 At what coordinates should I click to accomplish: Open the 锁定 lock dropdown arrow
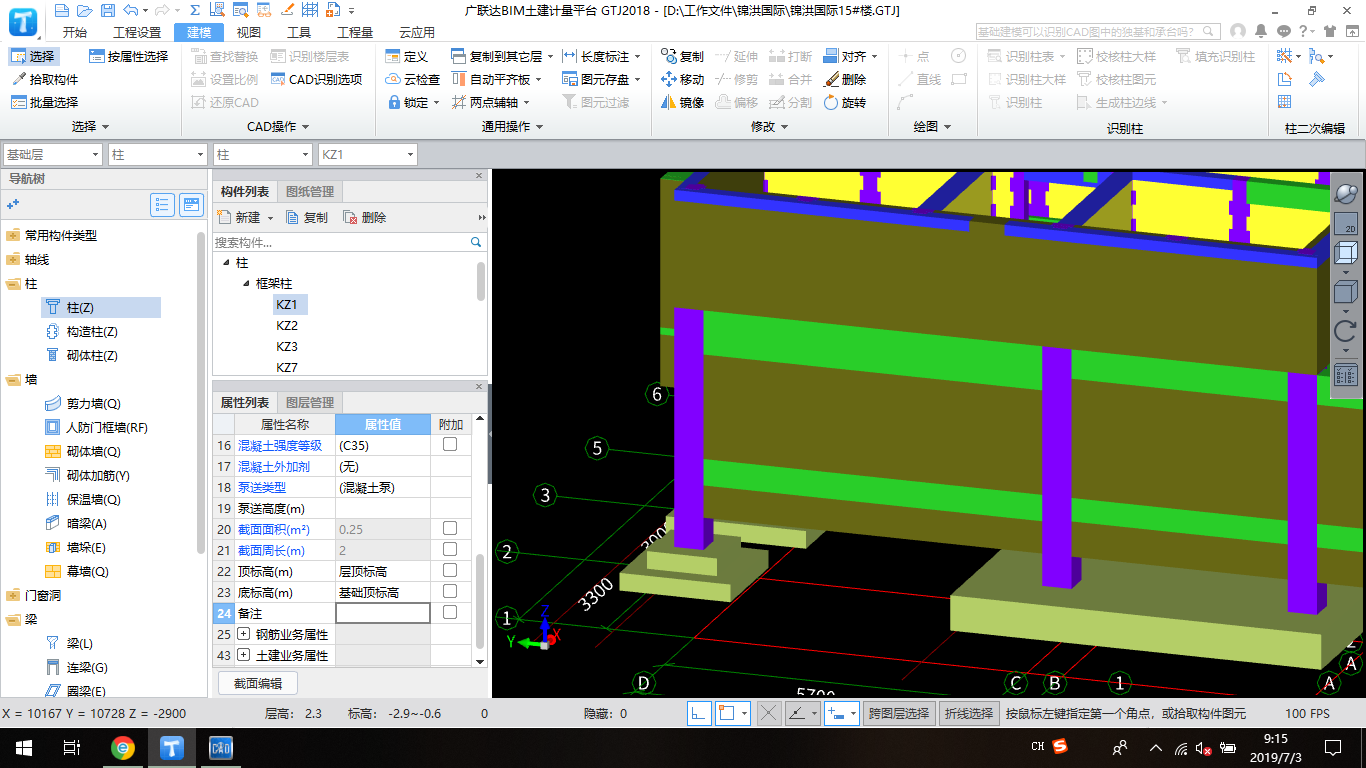point(437,103)
